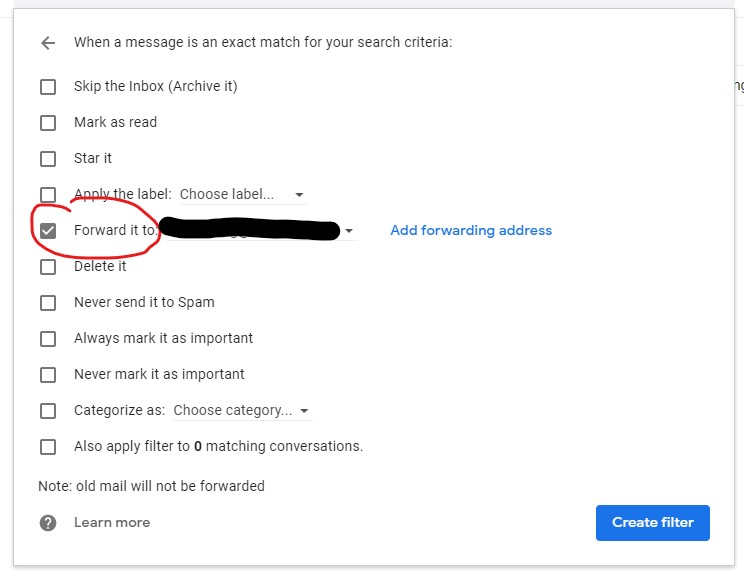Screen dimensions: 744x578
Task: Select Never mark it as important checkbox
Action: 48,375
